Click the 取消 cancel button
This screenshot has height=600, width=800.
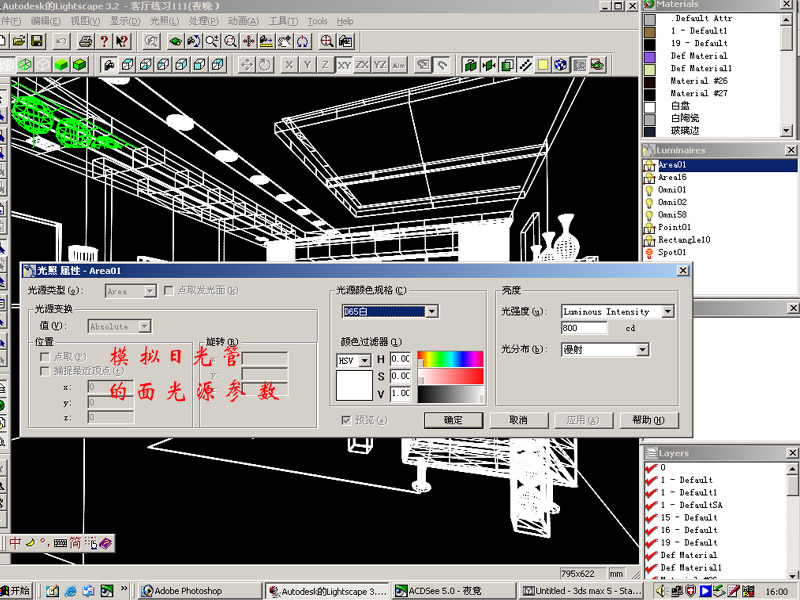coord(518,420)
